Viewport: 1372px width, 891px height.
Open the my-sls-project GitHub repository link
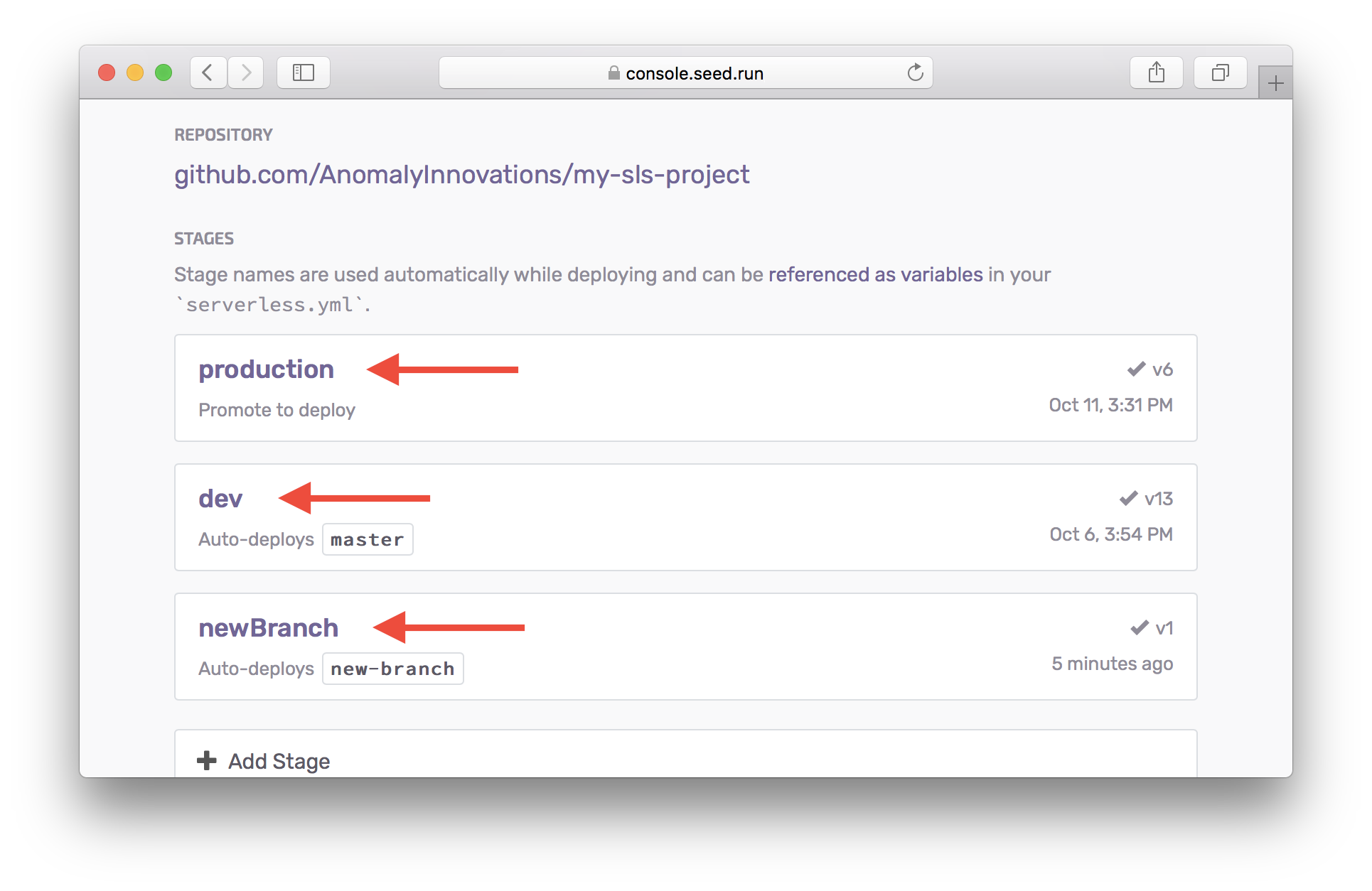pos(462,174)
